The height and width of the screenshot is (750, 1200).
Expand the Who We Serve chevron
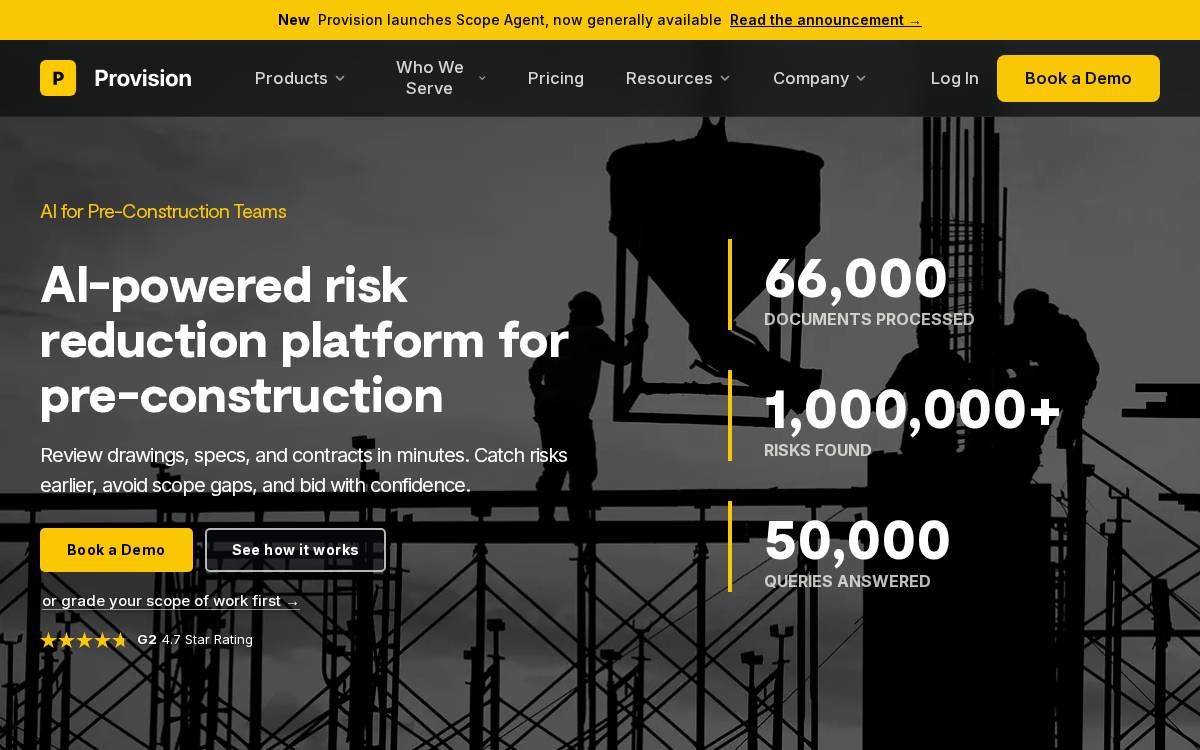coord(482,78)
